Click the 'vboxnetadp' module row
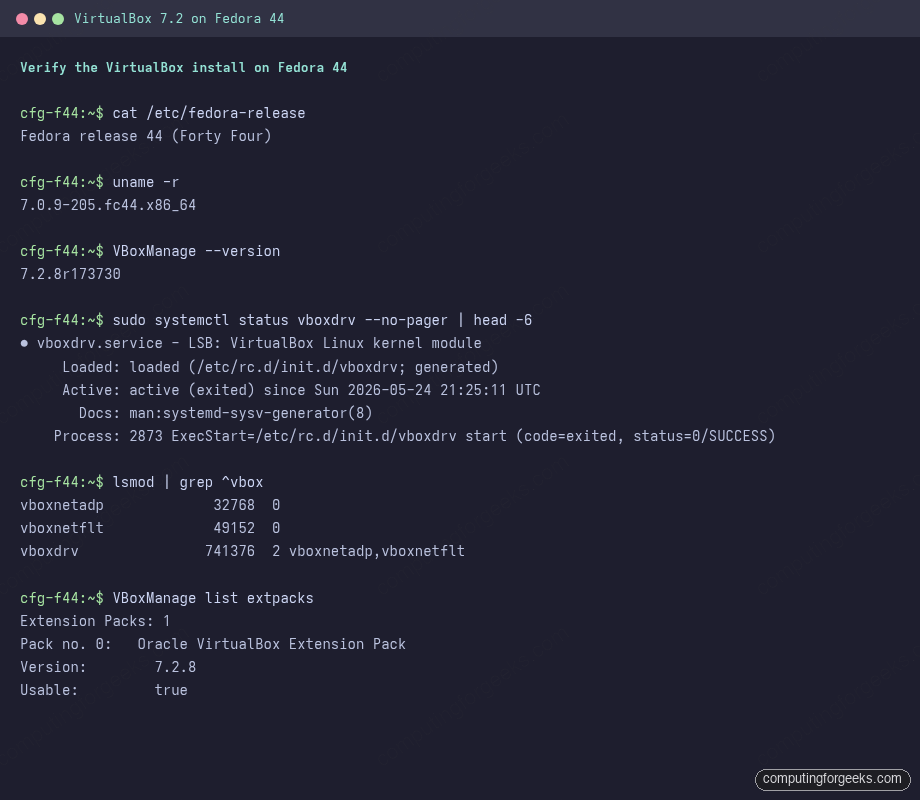This screenshot has width=920, height=800. (150, 505)
